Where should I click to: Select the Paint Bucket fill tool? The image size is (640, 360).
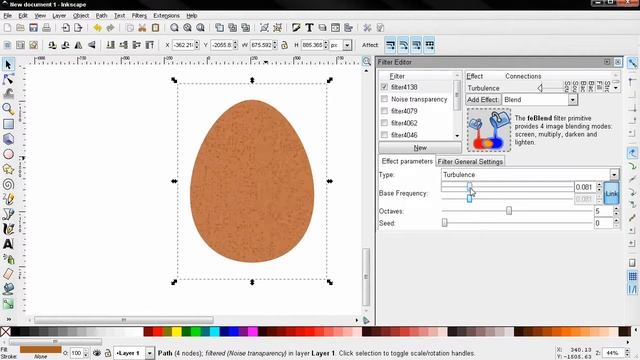tap(8, 289)
